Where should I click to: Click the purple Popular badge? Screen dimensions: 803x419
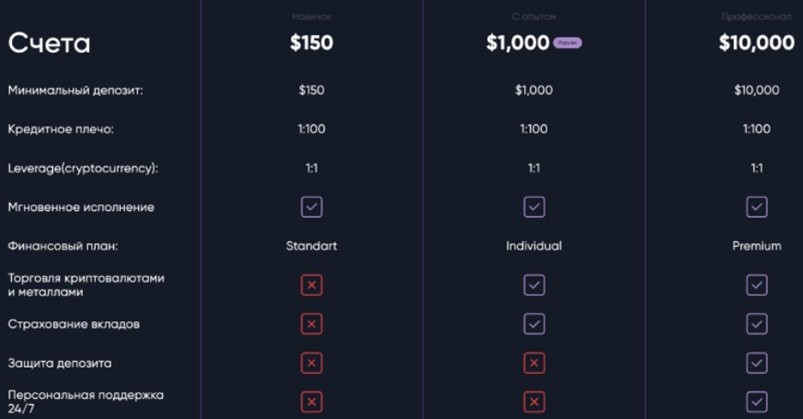coord(567,43)
